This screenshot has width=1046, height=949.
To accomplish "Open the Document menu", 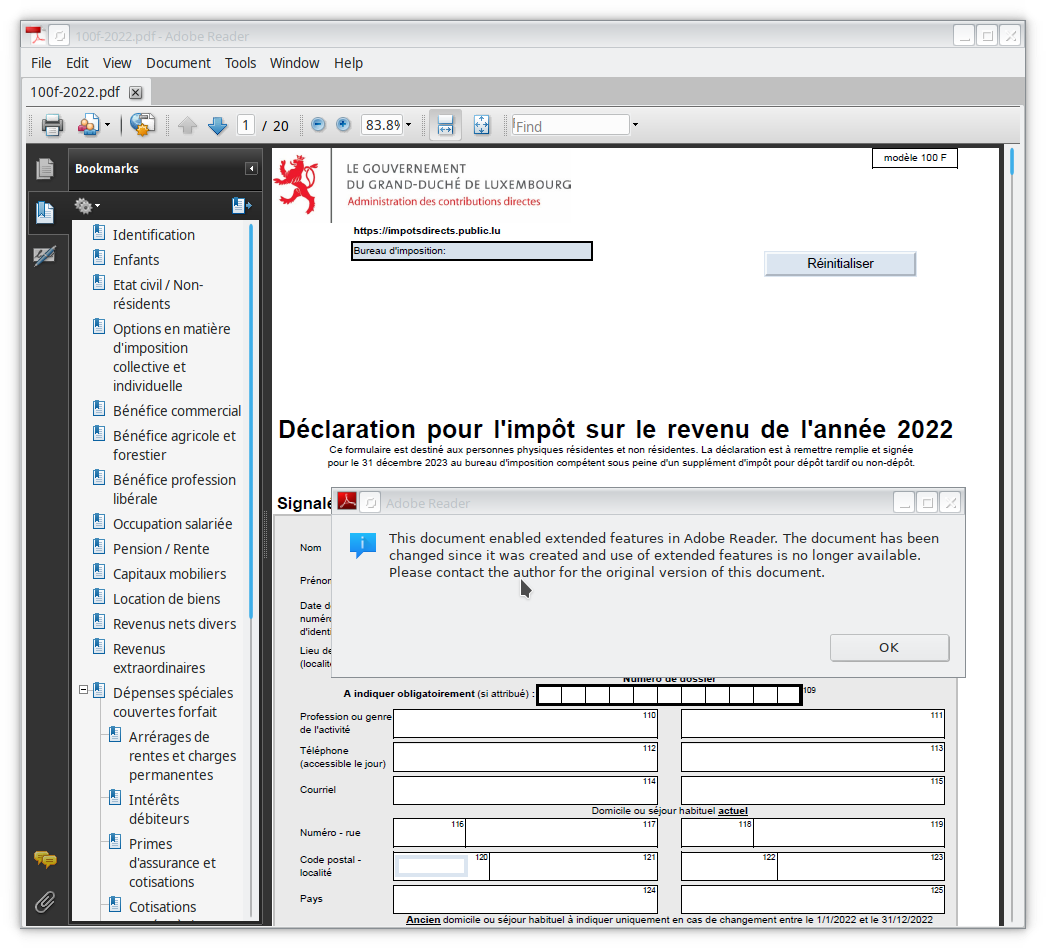I will [178, 63].
